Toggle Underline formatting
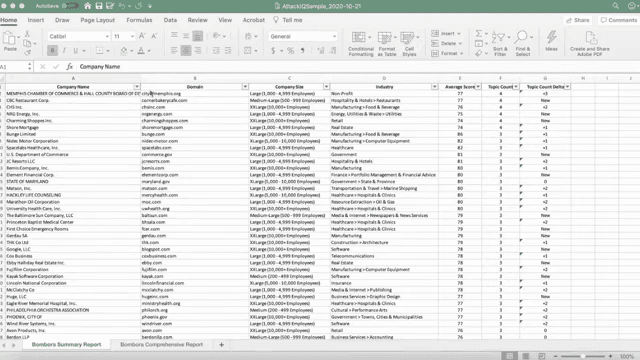 click(x=76, y=51)
